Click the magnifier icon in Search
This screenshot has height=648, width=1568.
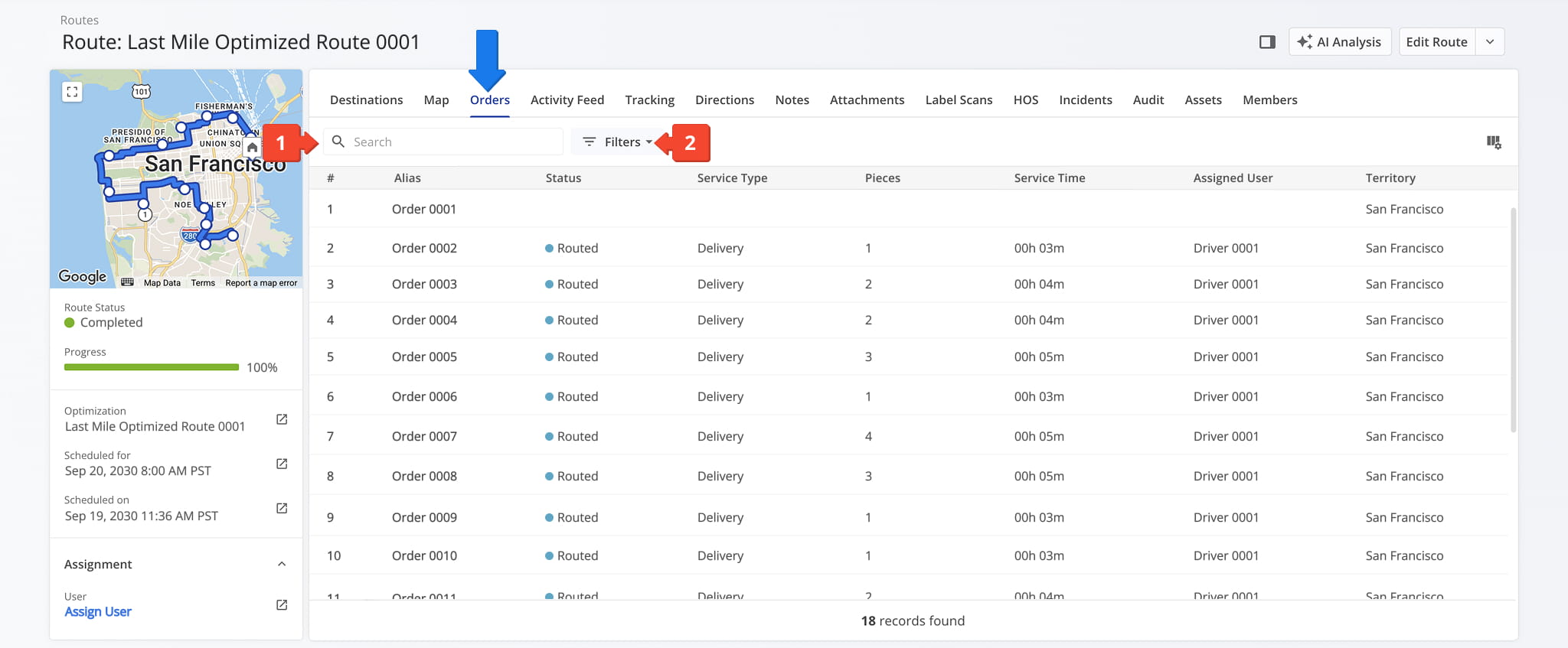point(338,142)
